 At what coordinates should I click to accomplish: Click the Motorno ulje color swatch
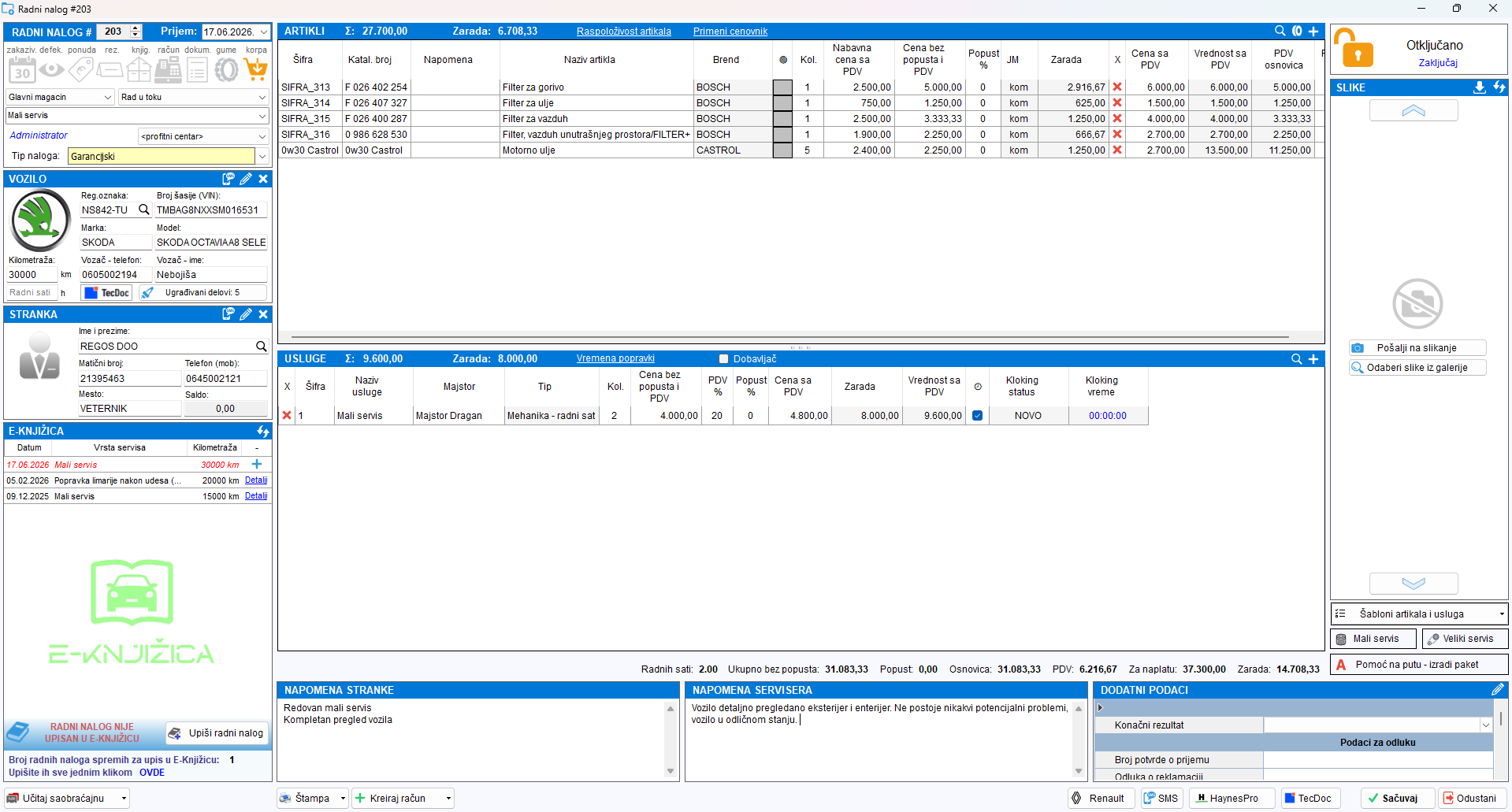pos(782,150)
